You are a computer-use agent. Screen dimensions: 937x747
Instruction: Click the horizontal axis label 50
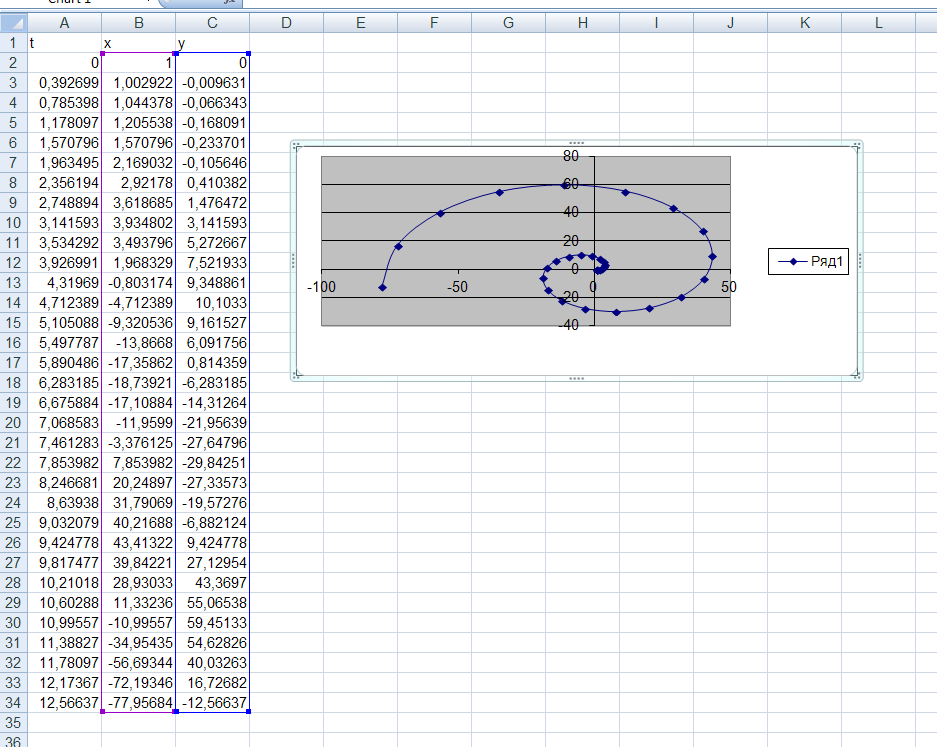click(728, 287)
